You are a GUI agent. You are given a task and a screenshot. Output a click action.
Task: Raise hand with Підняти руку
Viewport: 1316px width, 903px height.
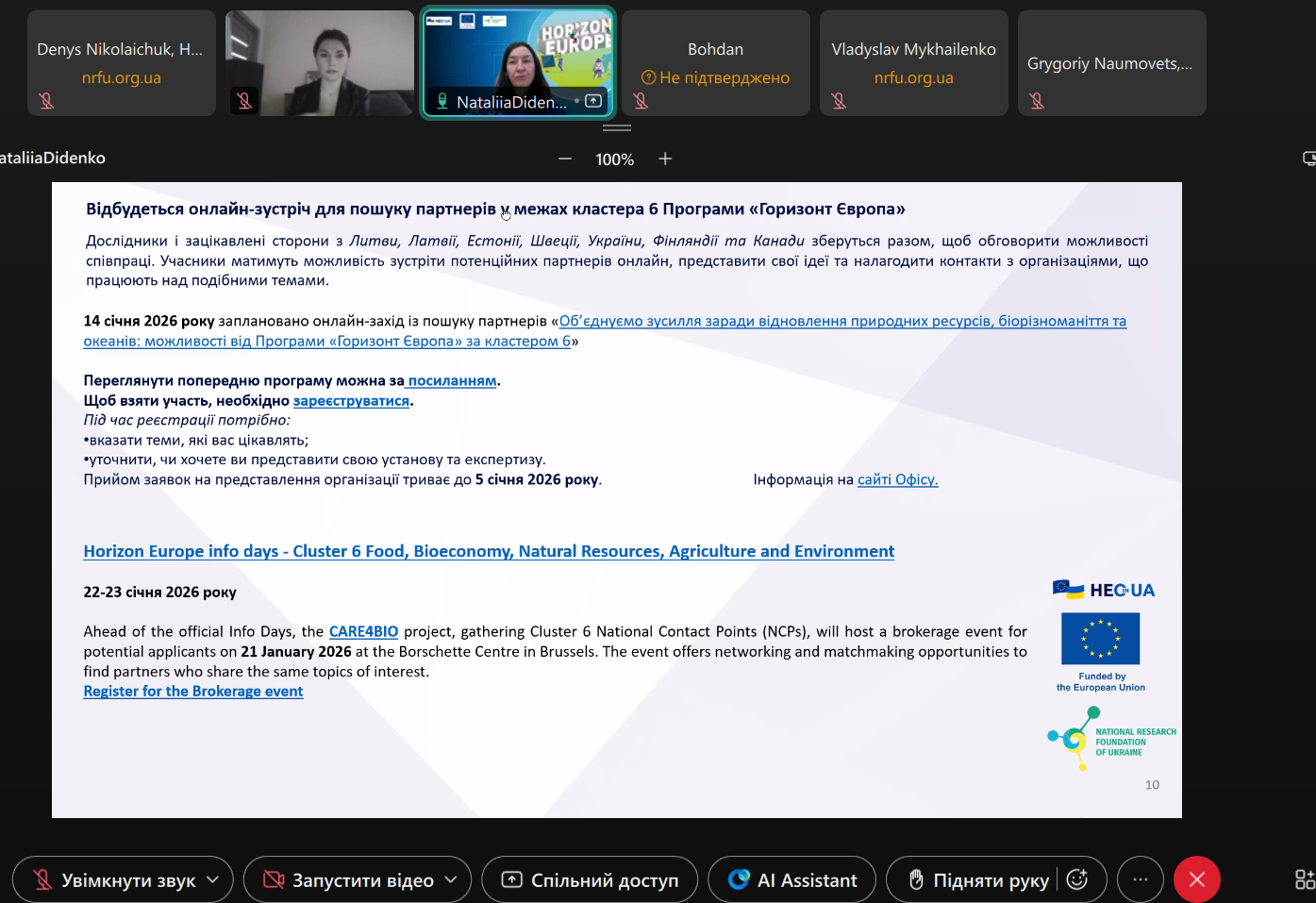tap(977, 880)
